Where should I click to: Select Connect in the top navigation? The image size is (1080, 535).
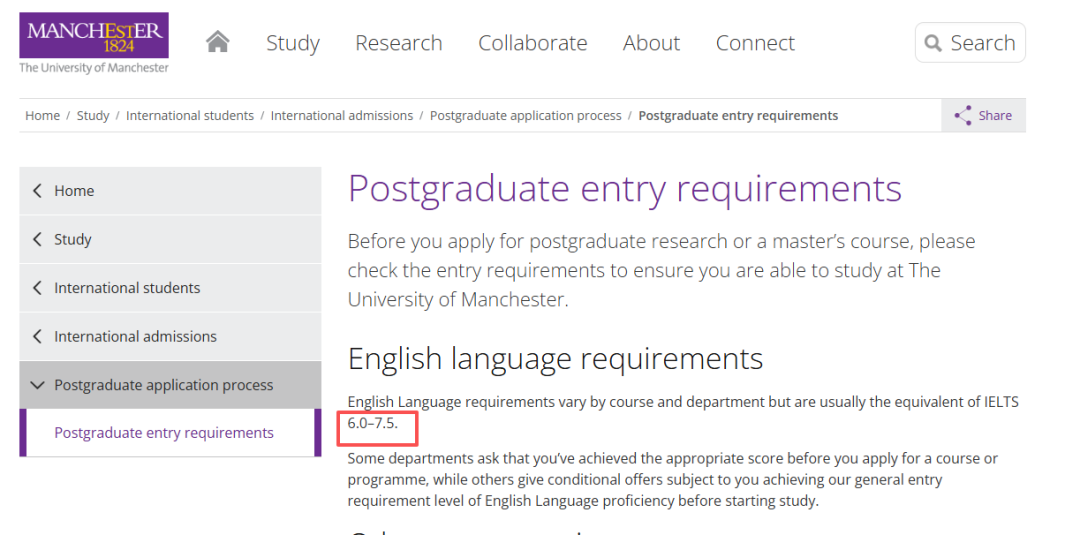[755, 43]
